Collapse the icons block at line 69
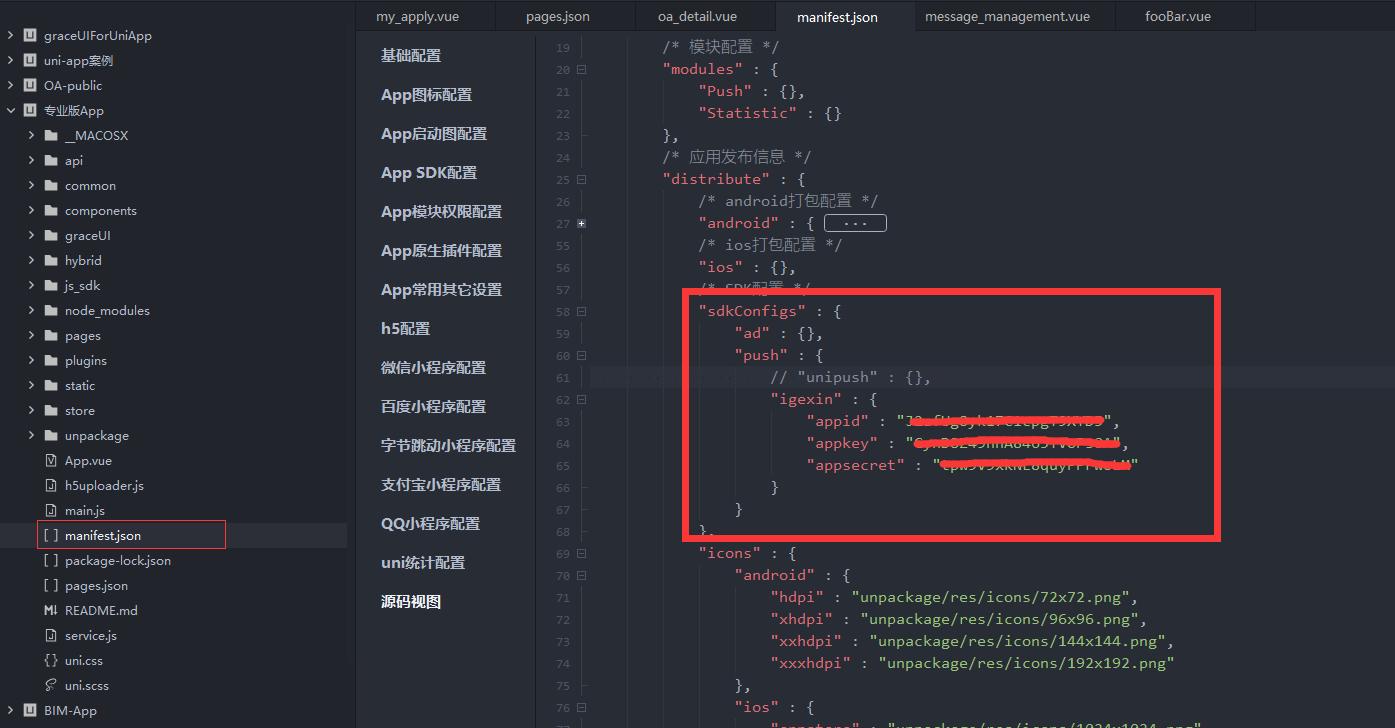 click(581, 554)
